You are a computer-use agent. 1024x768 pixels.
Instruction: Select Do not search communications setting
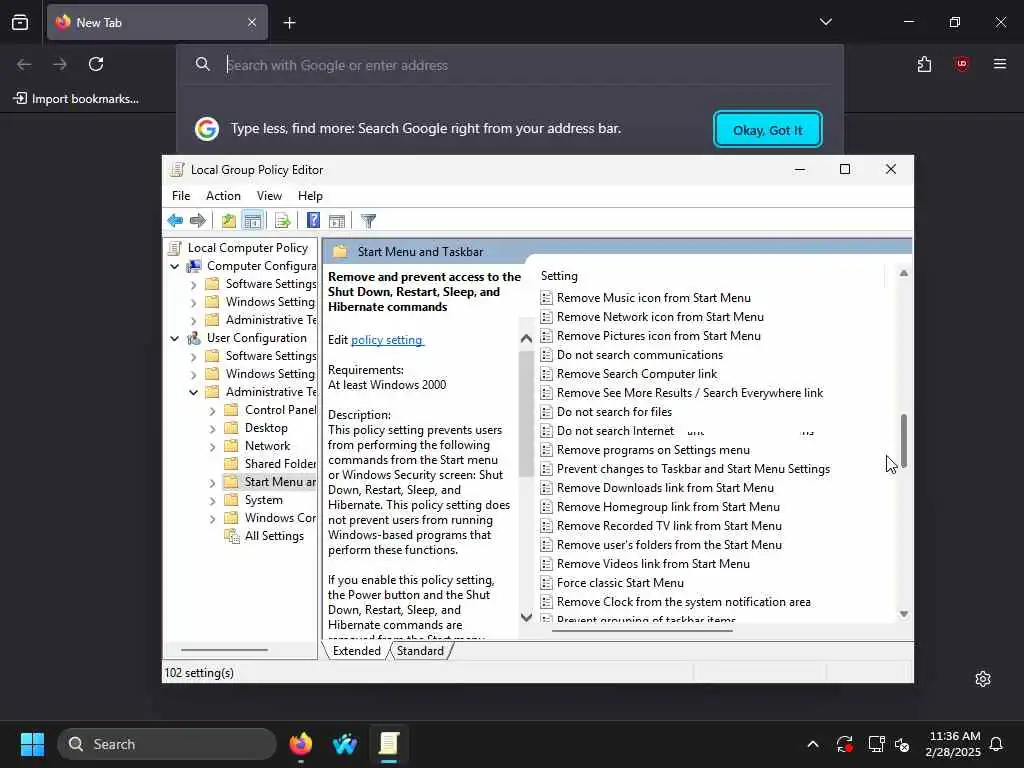(x=639, y=355)
